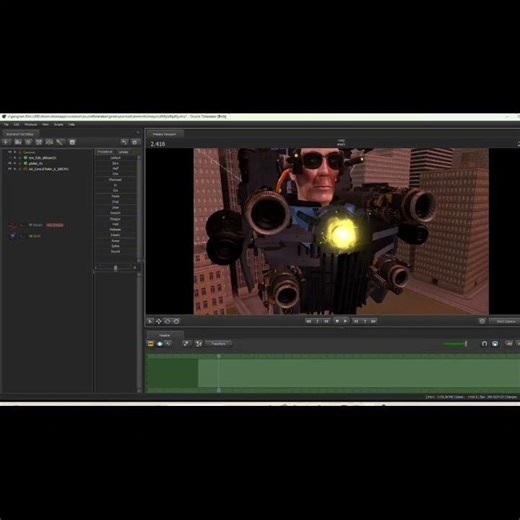Viewport: 520px width, 520px height.
Task: Click the fourth icon in Animation Set Editor toolbar
Action: tap(39, 142)
